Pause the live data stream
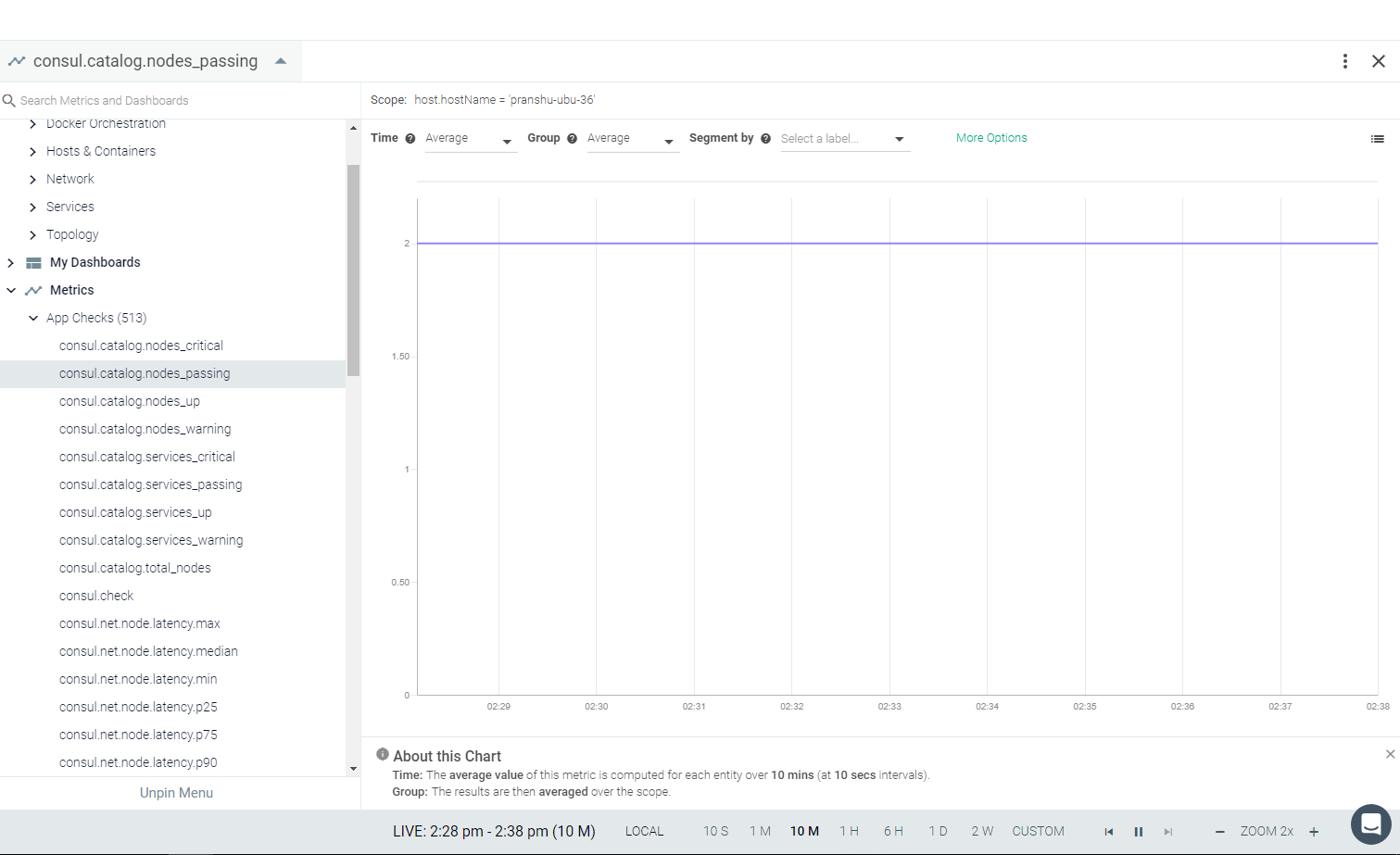 (1139, 832)
